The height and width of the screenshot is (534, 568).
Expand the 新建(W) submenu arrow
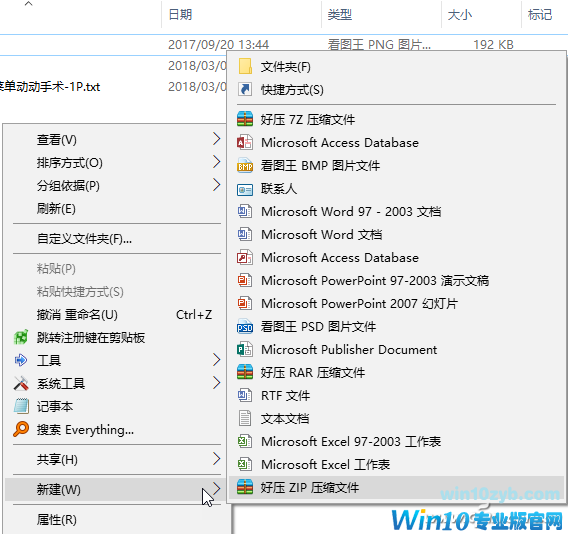216,489
